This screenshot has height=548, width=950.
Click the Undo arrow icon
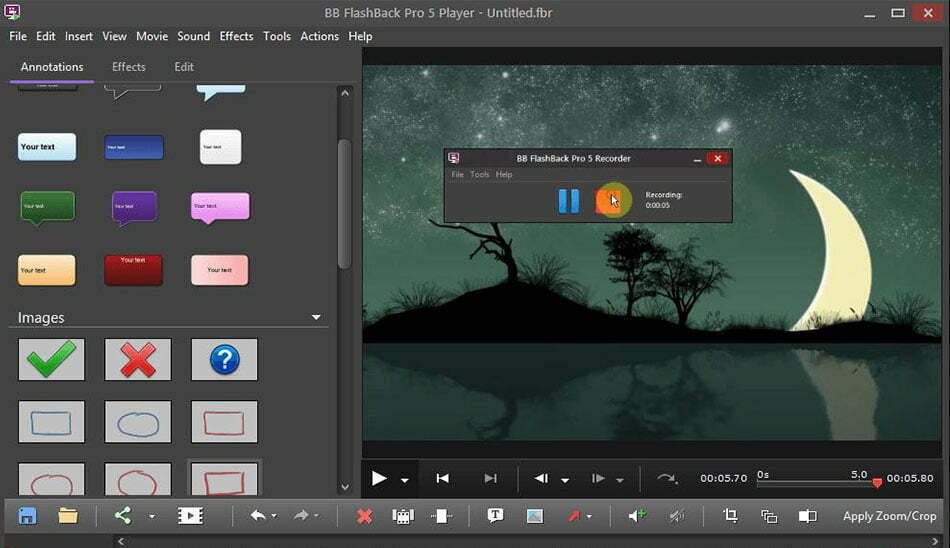(x=257, y=516)
